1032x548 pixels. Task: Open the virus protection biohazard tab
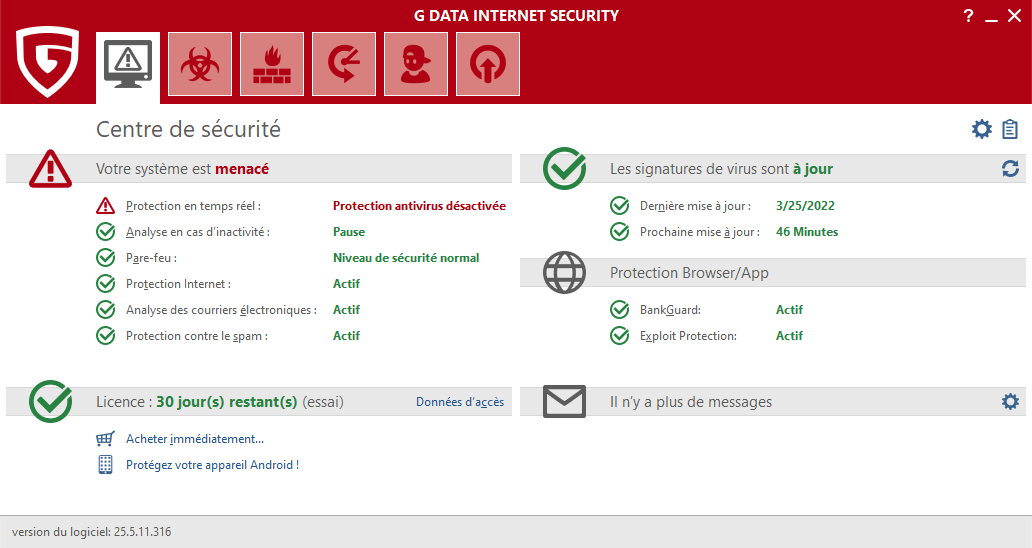coord(200,64)
